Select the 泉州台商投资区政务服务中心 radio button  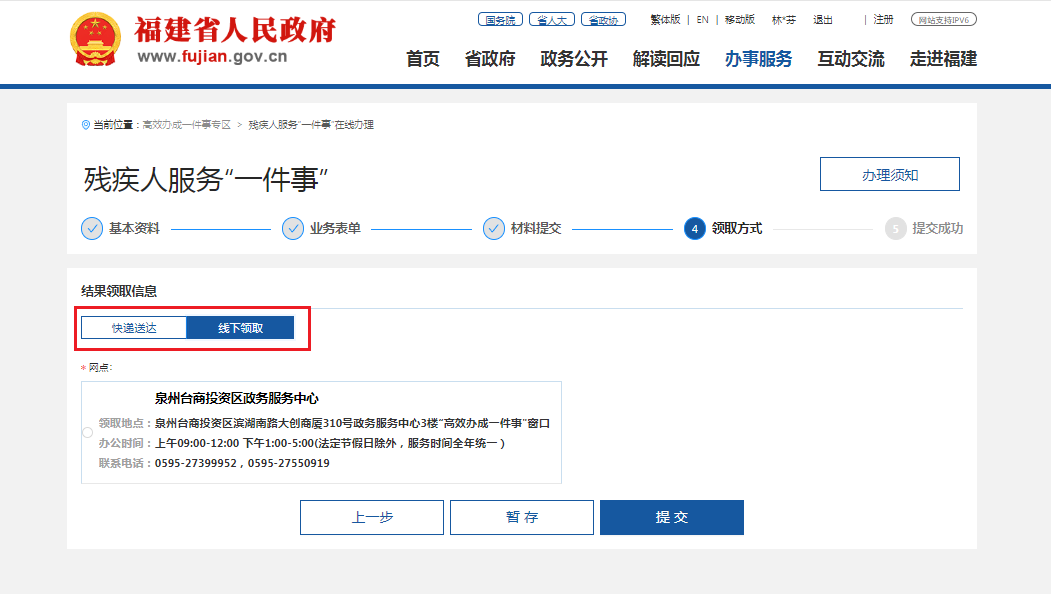88,433
